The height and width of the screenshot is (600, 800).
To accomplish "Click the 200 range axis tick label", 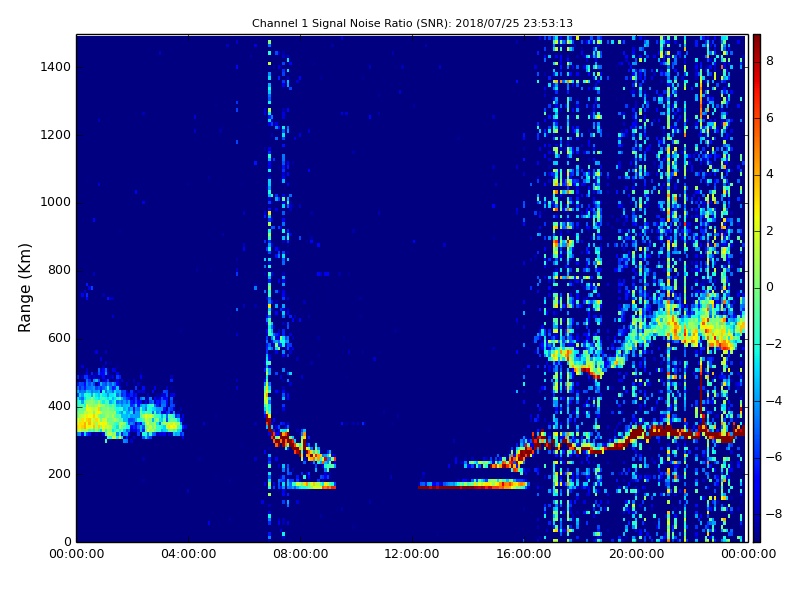I will coord(59,474).
